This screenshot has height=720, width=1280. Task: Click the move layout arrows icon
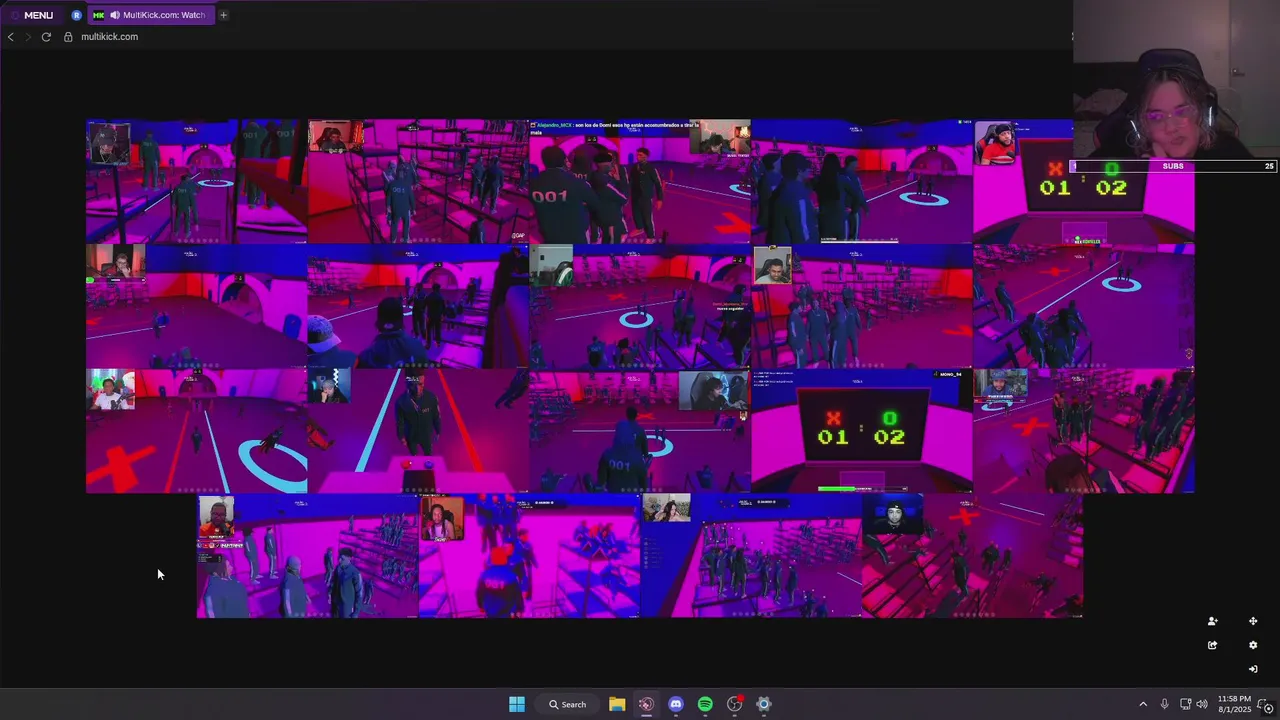tap(1253, 621)
